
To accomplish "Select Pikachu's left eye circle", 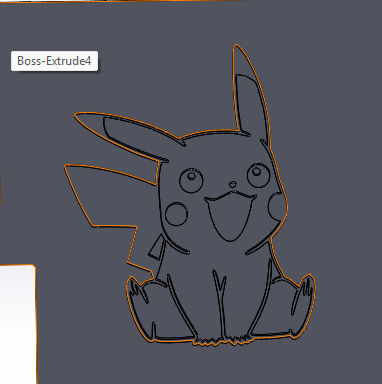I will 191,180.
